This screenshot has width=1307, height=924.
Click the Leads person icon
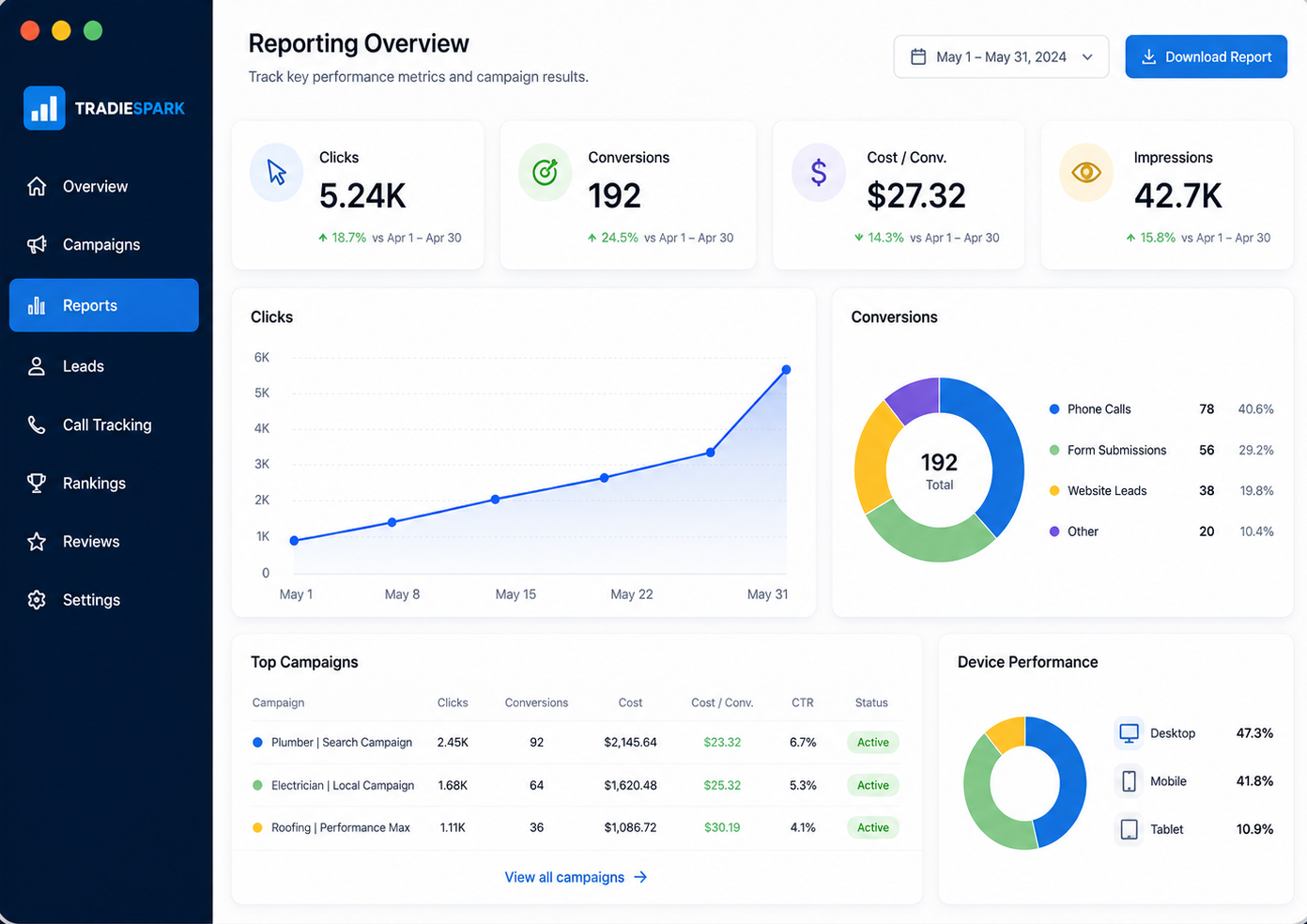point(37,366)
